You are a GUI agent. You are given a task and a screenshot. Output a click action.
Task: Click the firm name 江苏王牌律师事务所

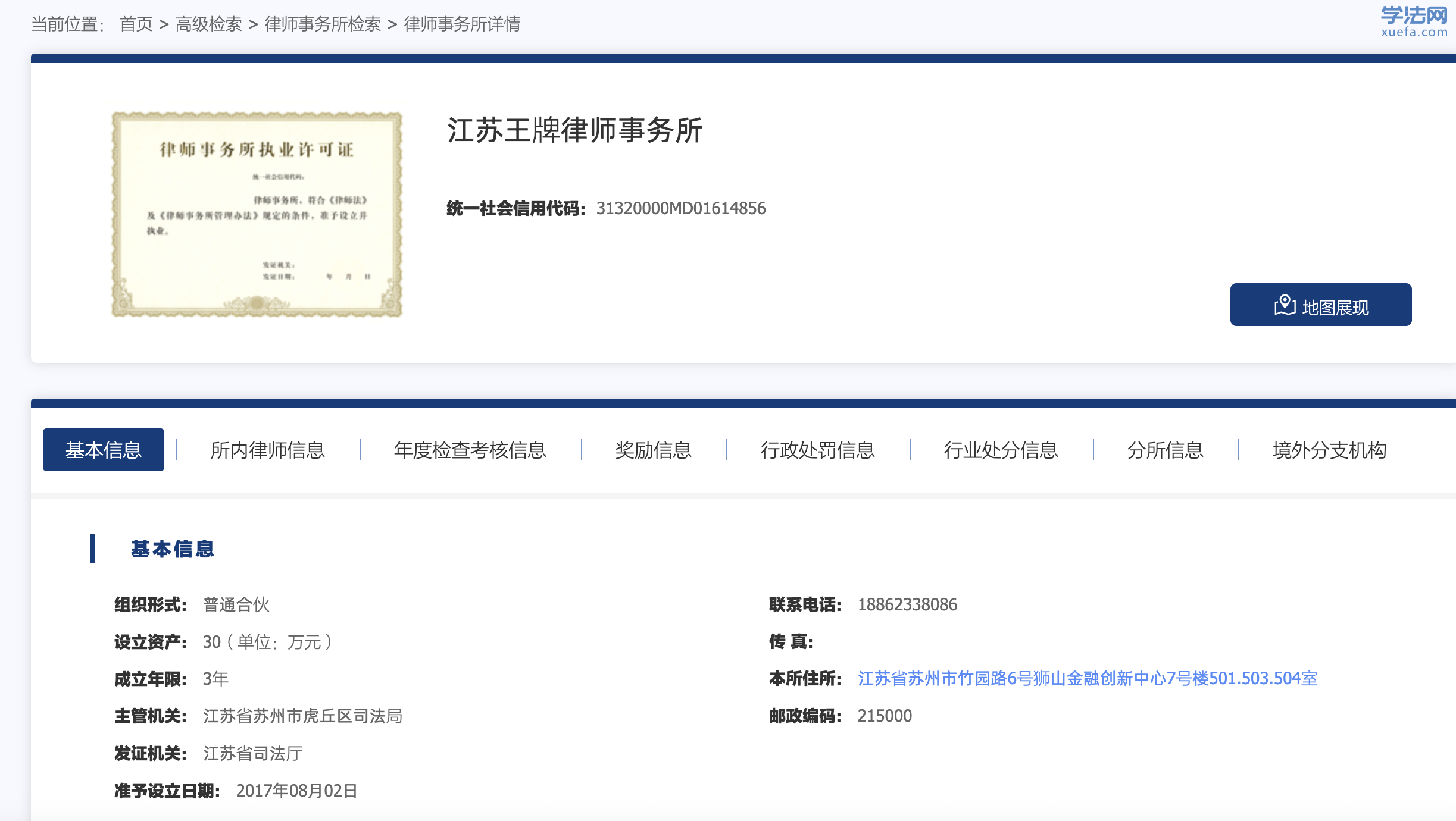click(574, 130)
